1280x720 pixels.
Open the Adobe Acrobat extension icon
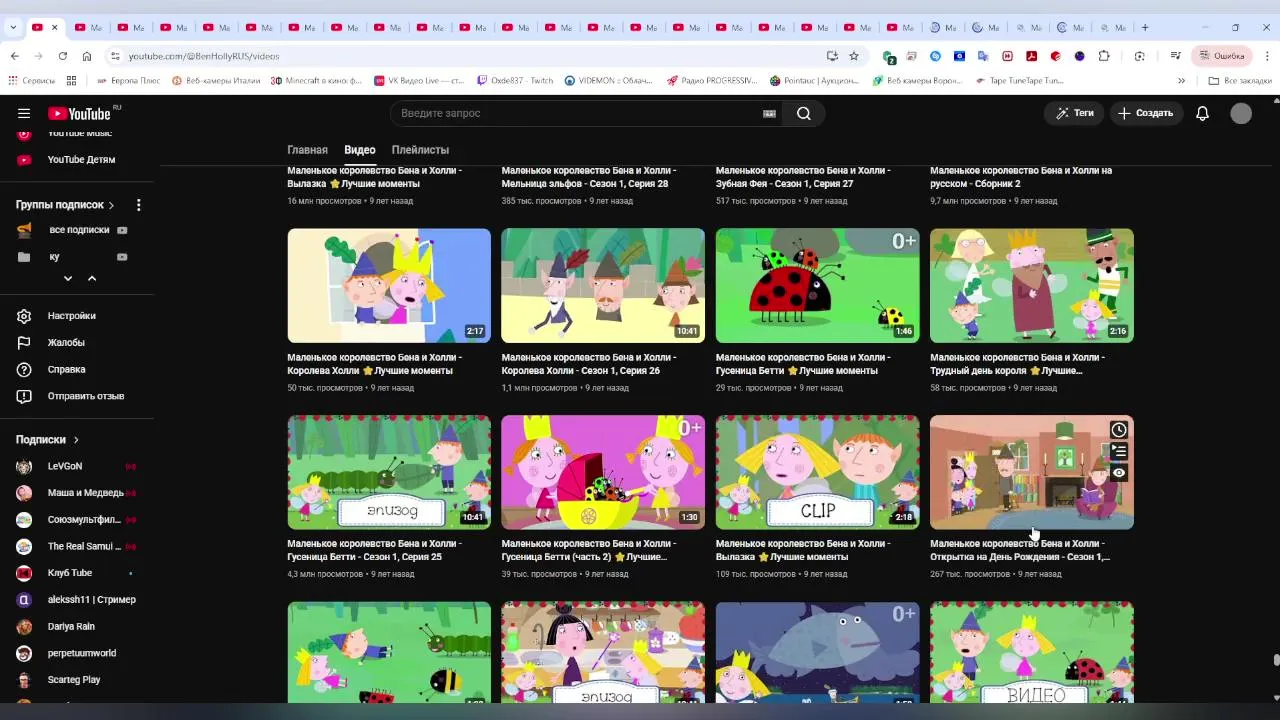pyautogui.click(x=1031, y=56)
